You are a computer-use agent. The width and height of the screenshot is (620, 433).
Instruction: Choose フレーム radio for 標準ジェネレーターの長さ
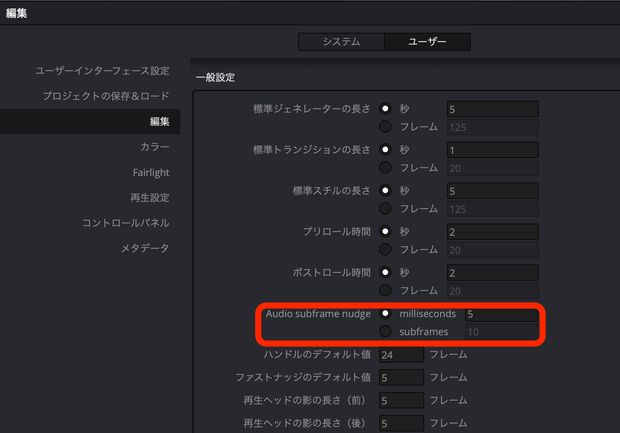point(385,126)
